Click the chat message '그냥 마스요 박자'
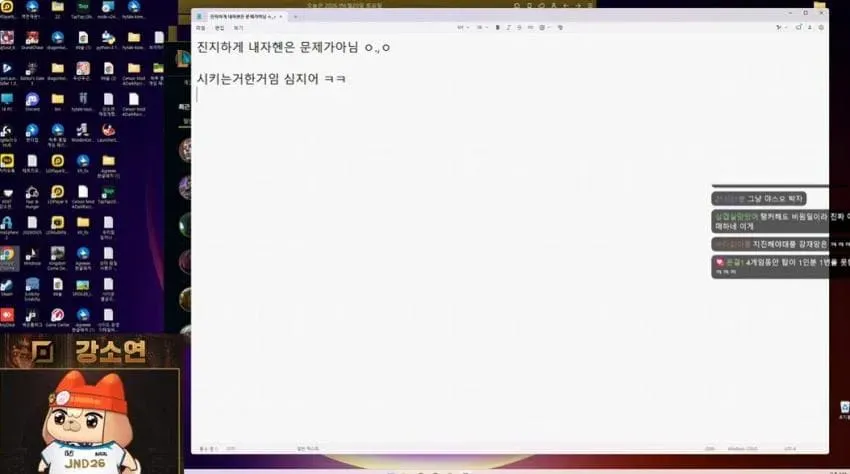Viewport: 850px width, 474px height. click(x=759, y=199)
